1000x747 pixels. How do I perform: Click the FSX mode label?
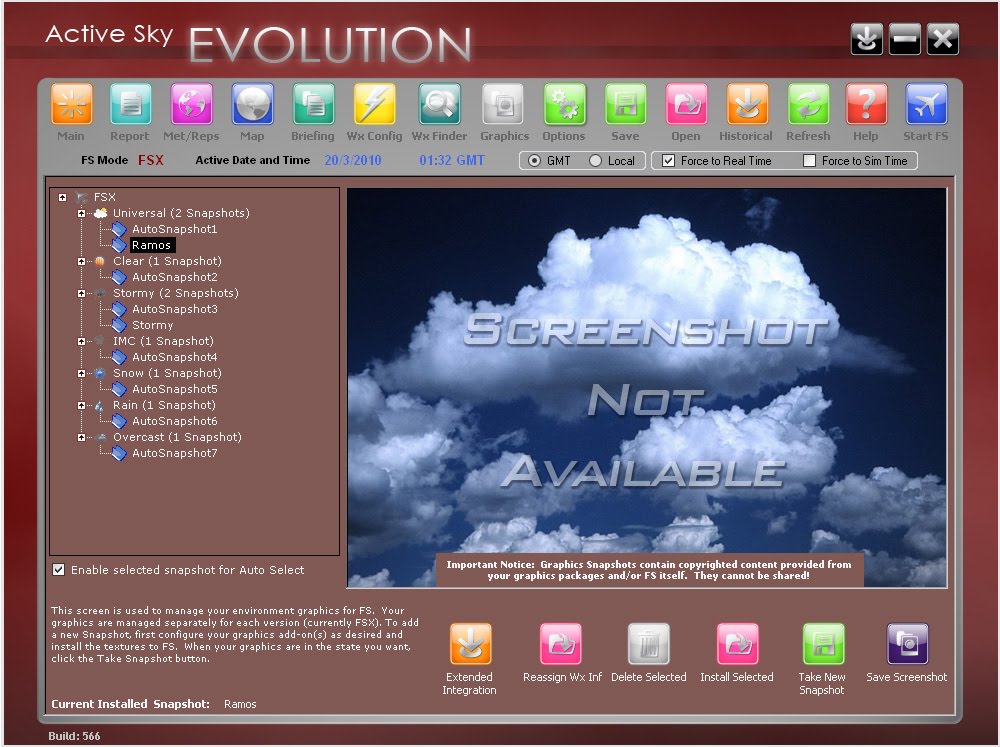coord(151,160)
